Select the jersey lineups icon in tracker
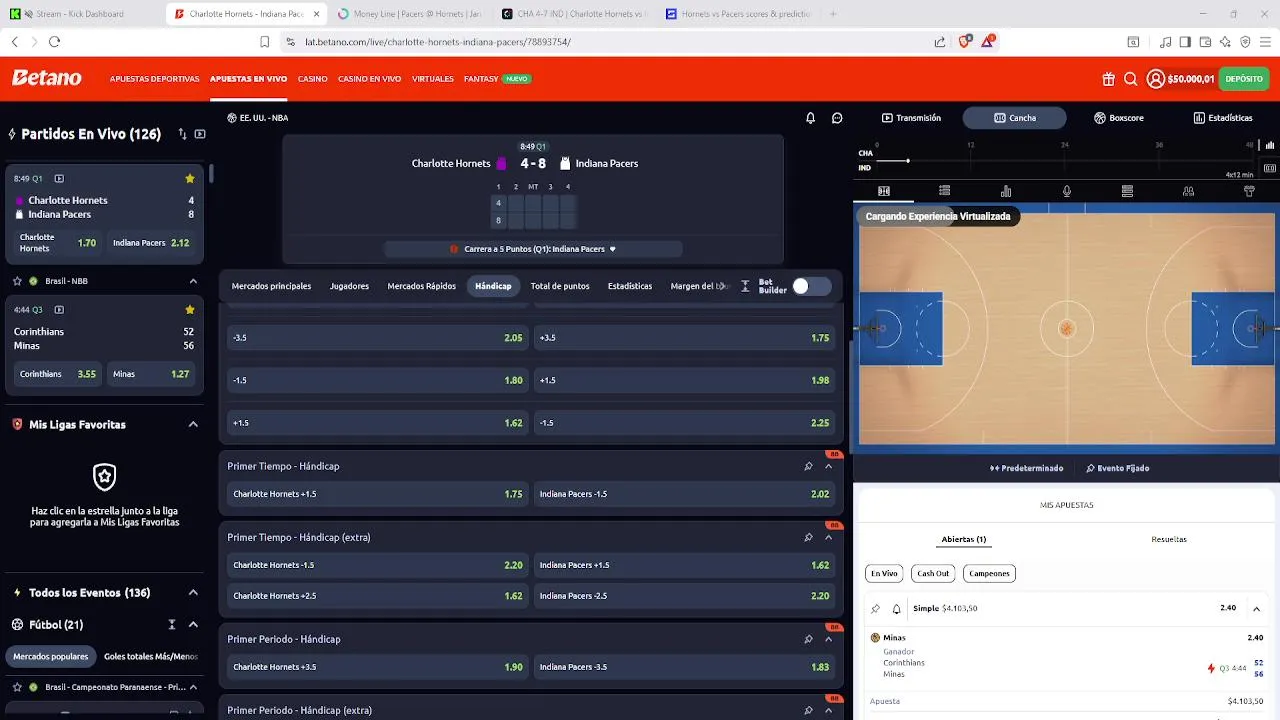 pos(1249,191)
